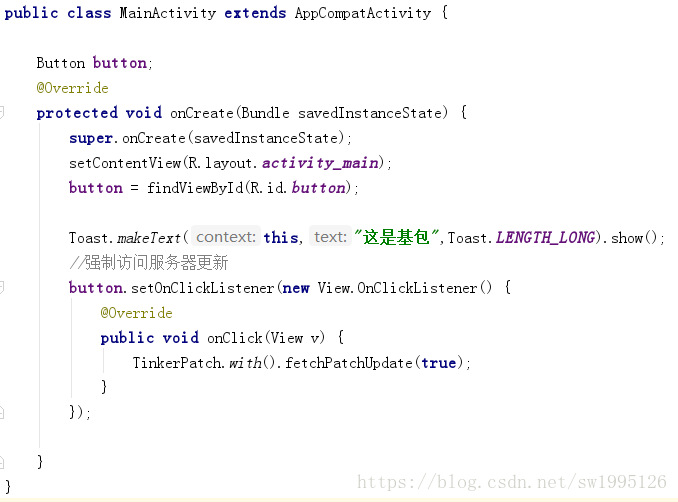The width and height of the screenshot is (678, 502).
Task: Click the italic with() method call
Action: (x=252, y=363)
